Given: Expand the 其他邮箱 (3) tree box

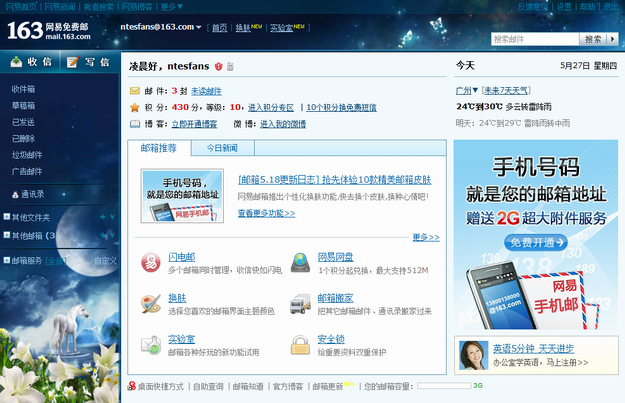Looking at the screenshot, I should [x=6, y=235].
